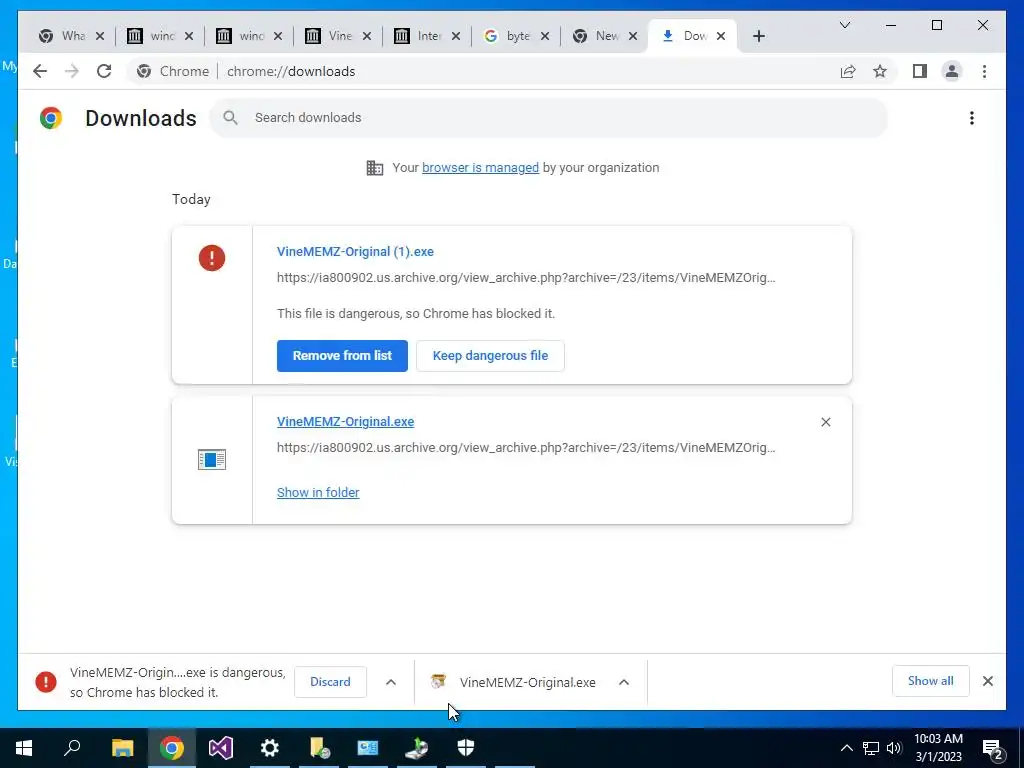Image resolution: width=1024 pixels, height=768 pixels.
Task: Open a new tab with the plus button
Action: coord(758,36)
